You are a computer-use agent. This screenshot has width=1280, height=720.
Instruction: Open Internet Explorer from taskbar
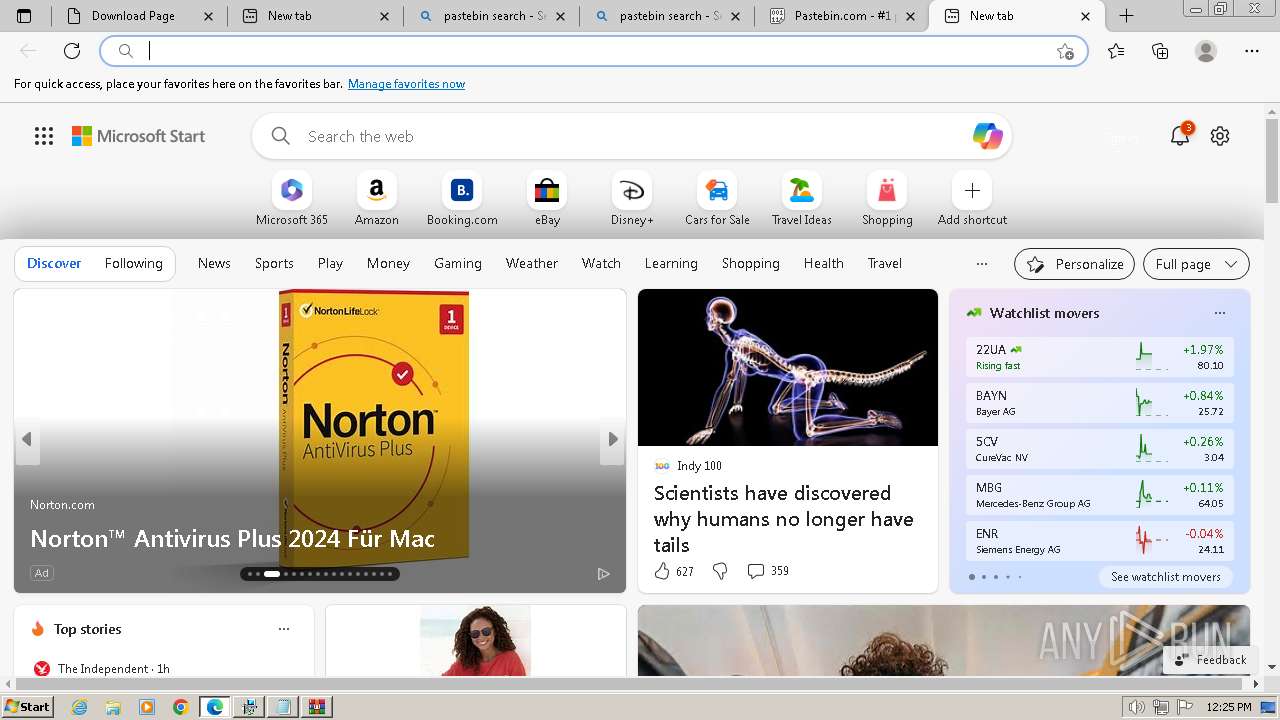(79, 707)
